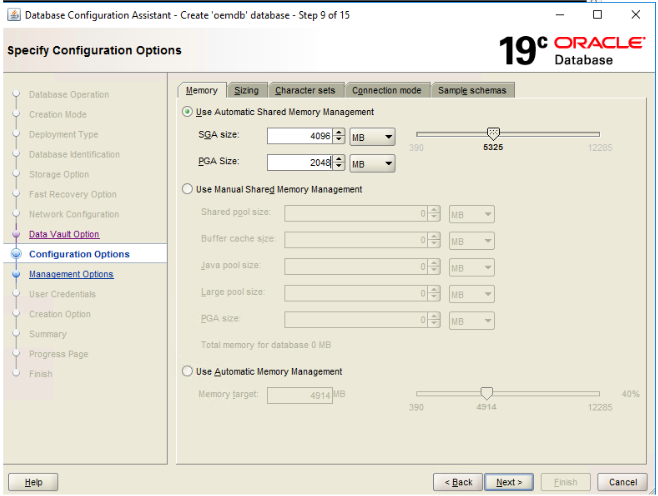Click the Java application icon in title bar
This screenshot has width=658, height=496.
click(x=14, y=15)
